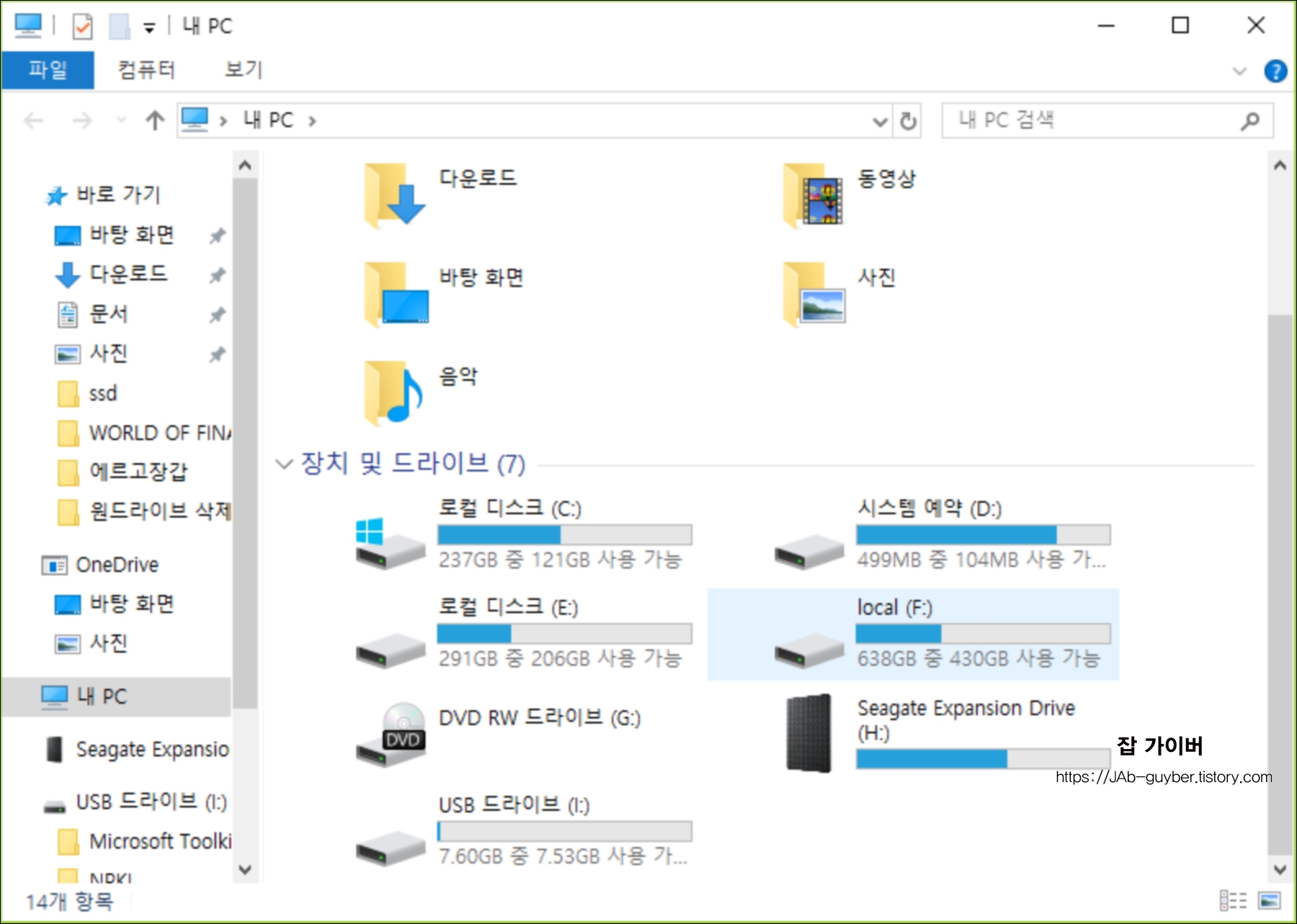Click the 237GB 중 121GB 사용 가능 text

pos(560,560)
